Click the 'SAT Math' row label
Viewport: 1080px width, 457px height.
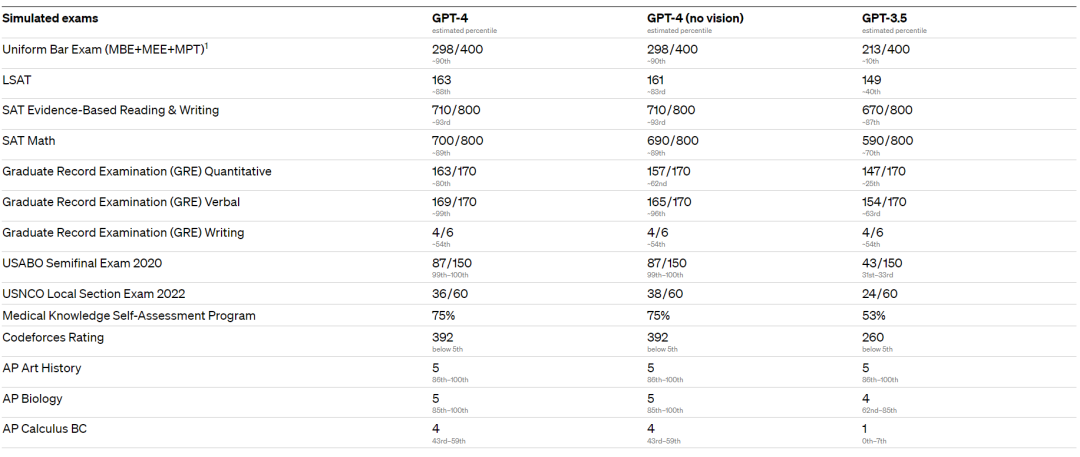click(x=31, y=141)
